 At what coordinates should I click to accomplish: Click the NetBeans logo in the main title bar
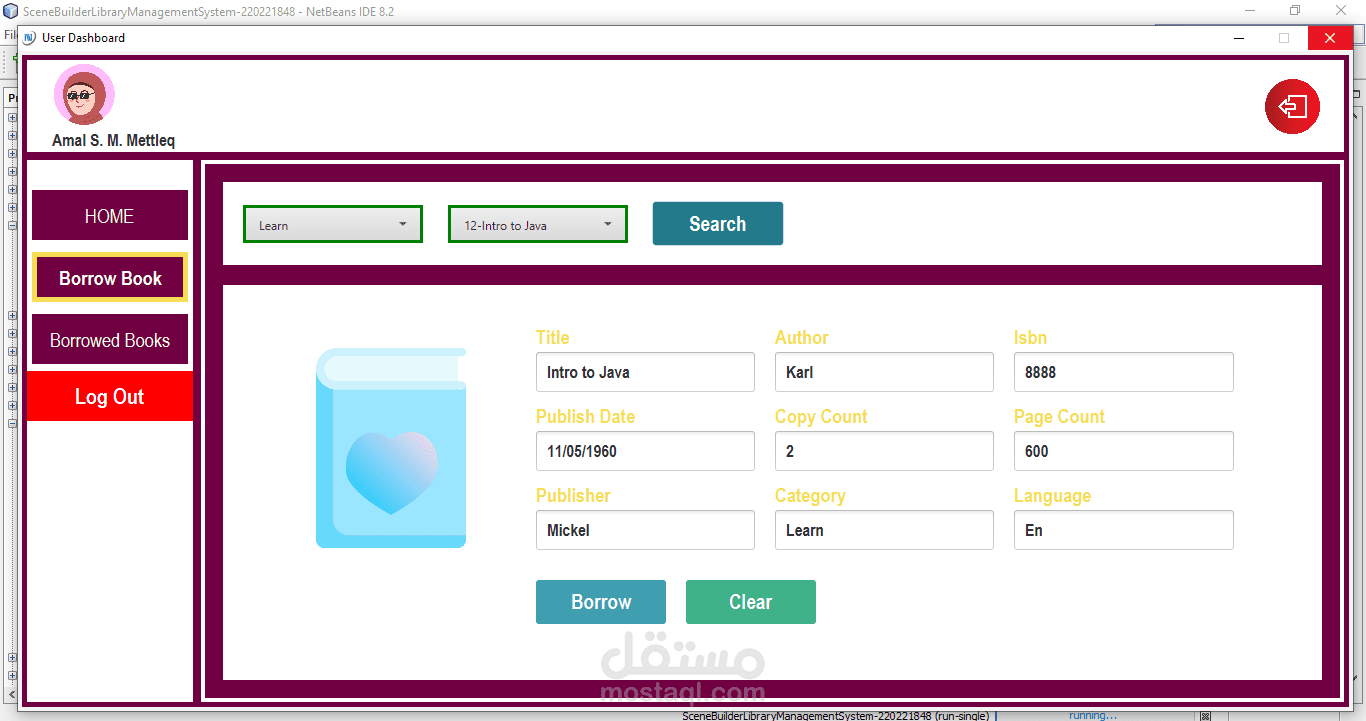[x=11, y=11]
